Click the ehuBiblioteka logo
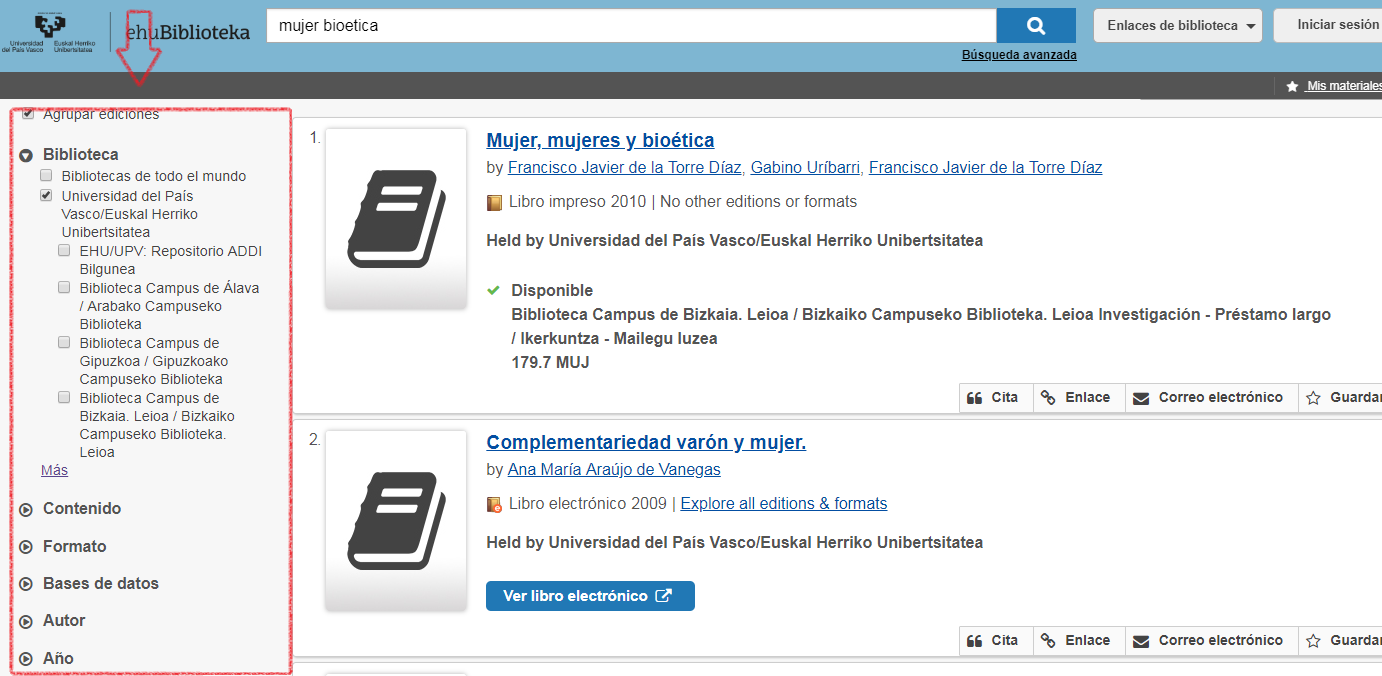This screenshot has height=676, width=1382. 188,32
